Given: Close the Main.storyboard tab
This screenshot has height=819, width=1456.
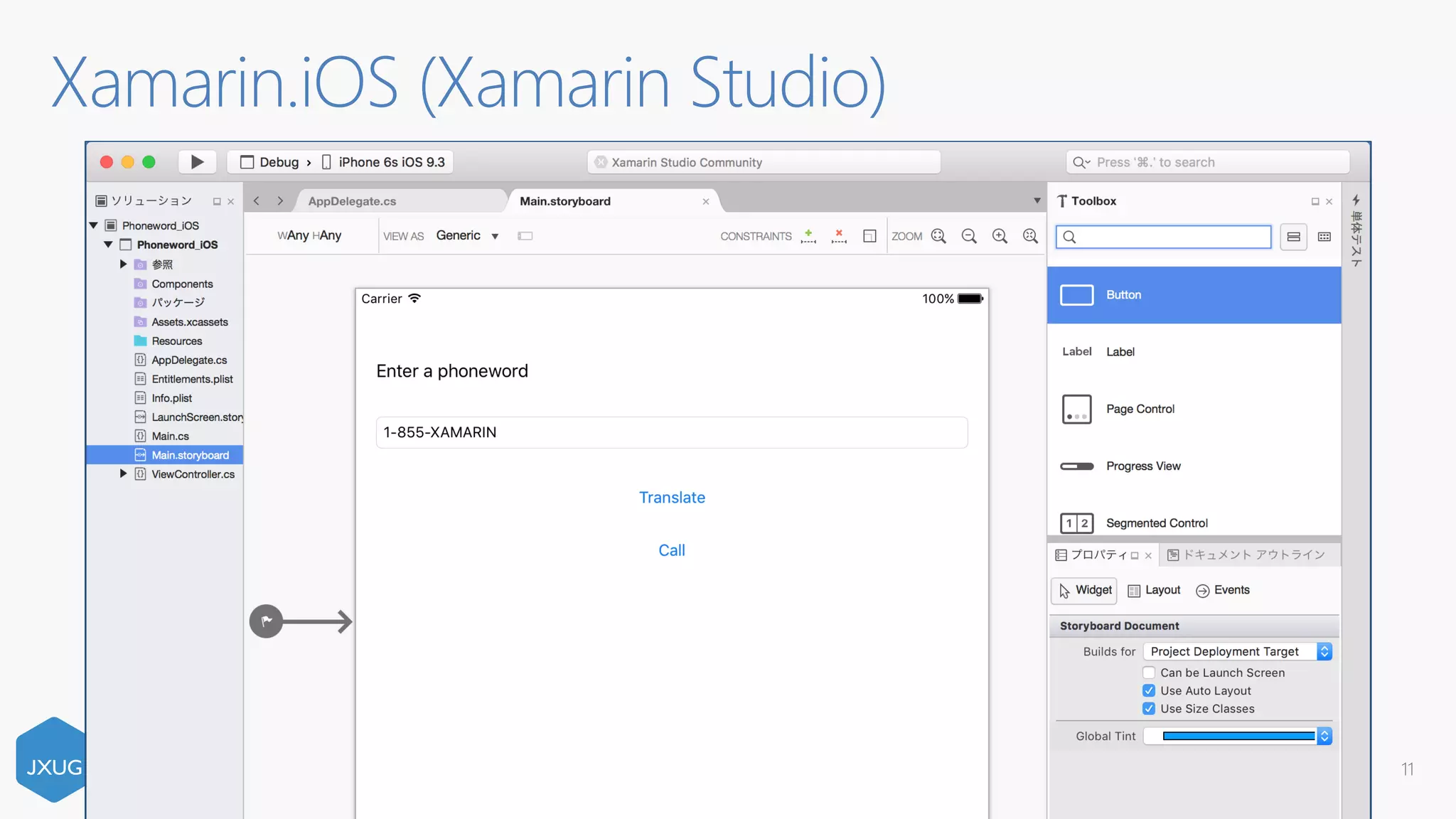Looking at the screenshot, I should click(x=706, y=202).
